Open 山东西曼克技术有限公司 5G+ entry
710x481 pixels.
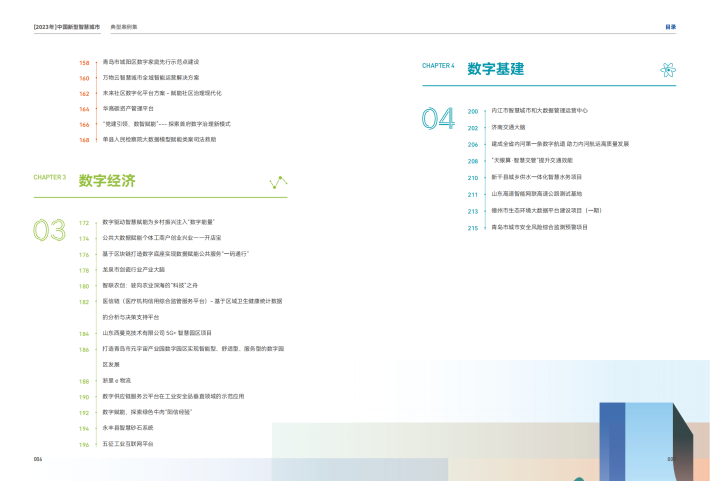pos(157,332)
